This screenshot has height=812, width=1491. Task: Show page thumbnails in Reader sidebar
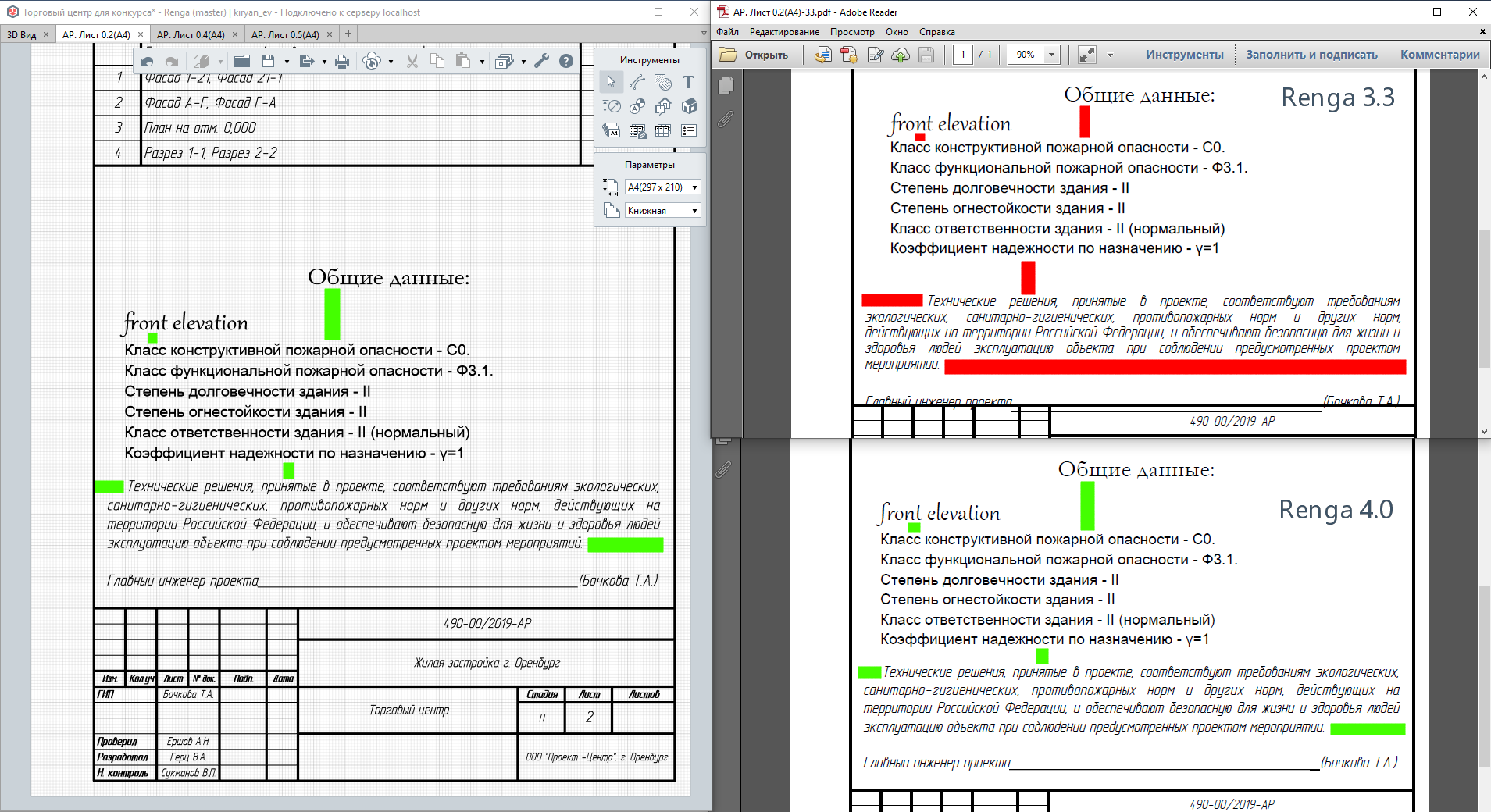point(726,86)
